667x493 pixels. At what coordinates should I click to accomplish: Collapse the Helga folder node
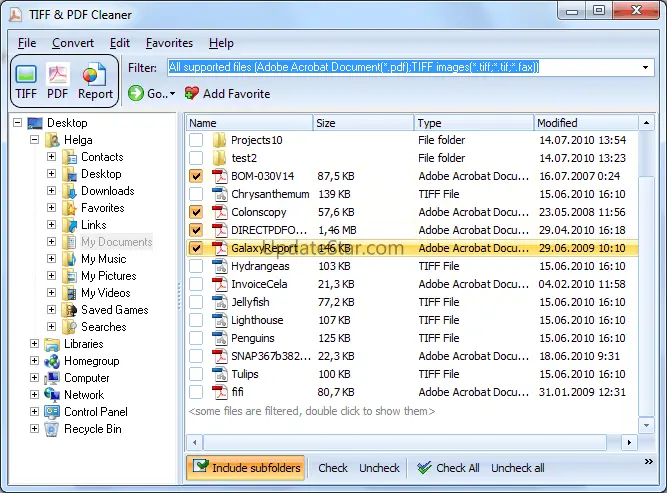(34, 140)
